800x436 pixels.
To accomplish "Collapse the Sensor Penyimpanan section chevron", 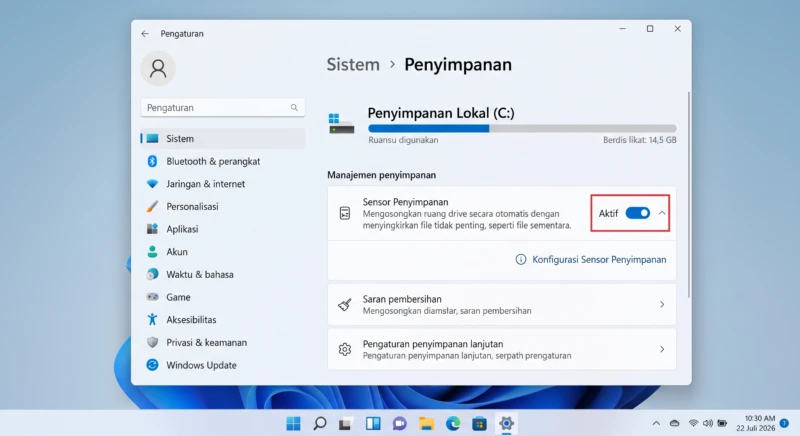I will 662,213.
